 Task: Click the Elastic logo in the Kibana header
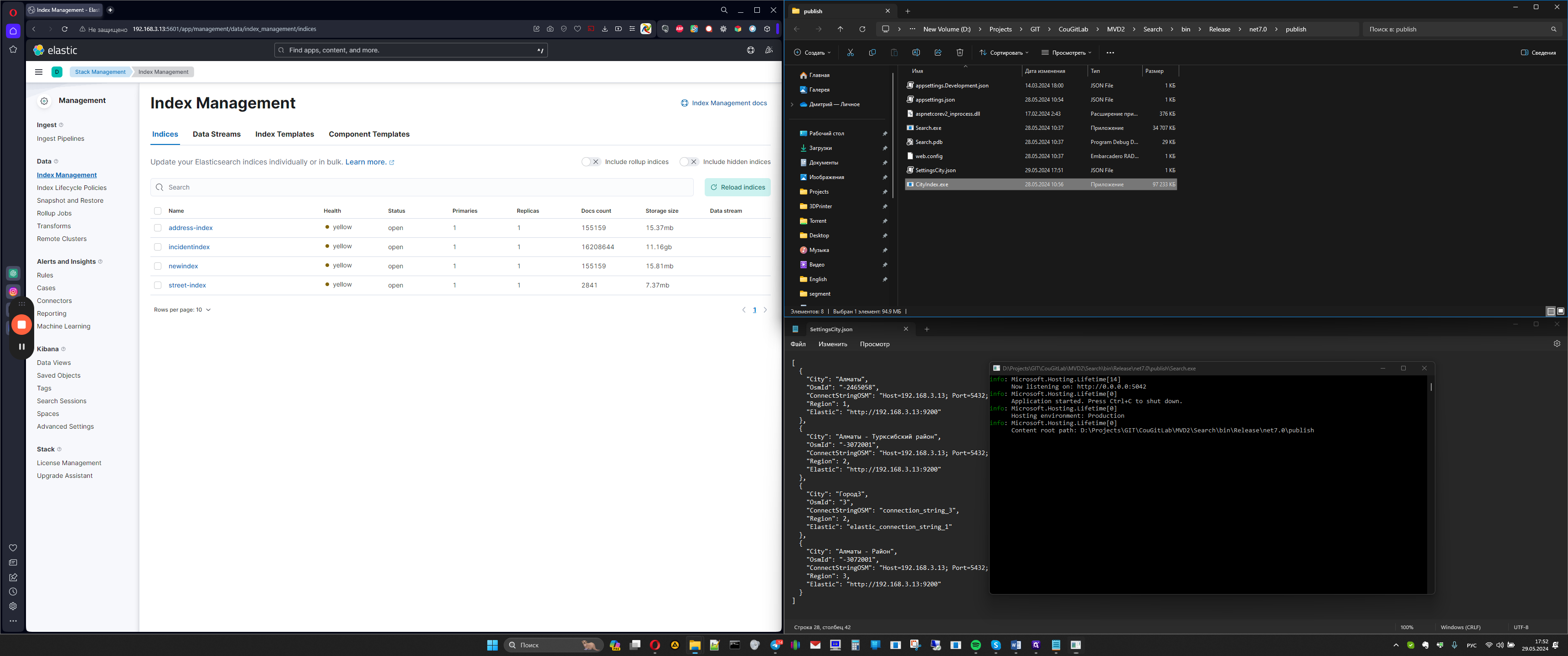[x=56, y=50]
